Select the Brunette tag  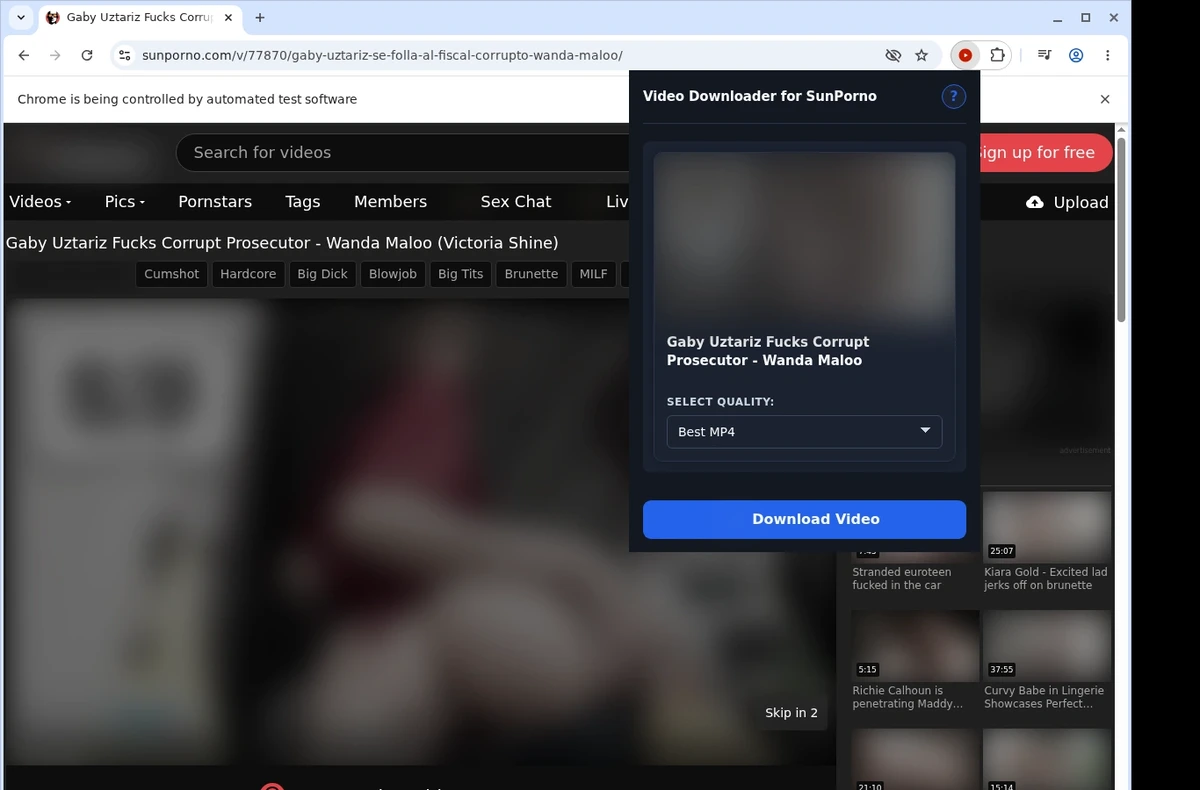tap(531, 274)
